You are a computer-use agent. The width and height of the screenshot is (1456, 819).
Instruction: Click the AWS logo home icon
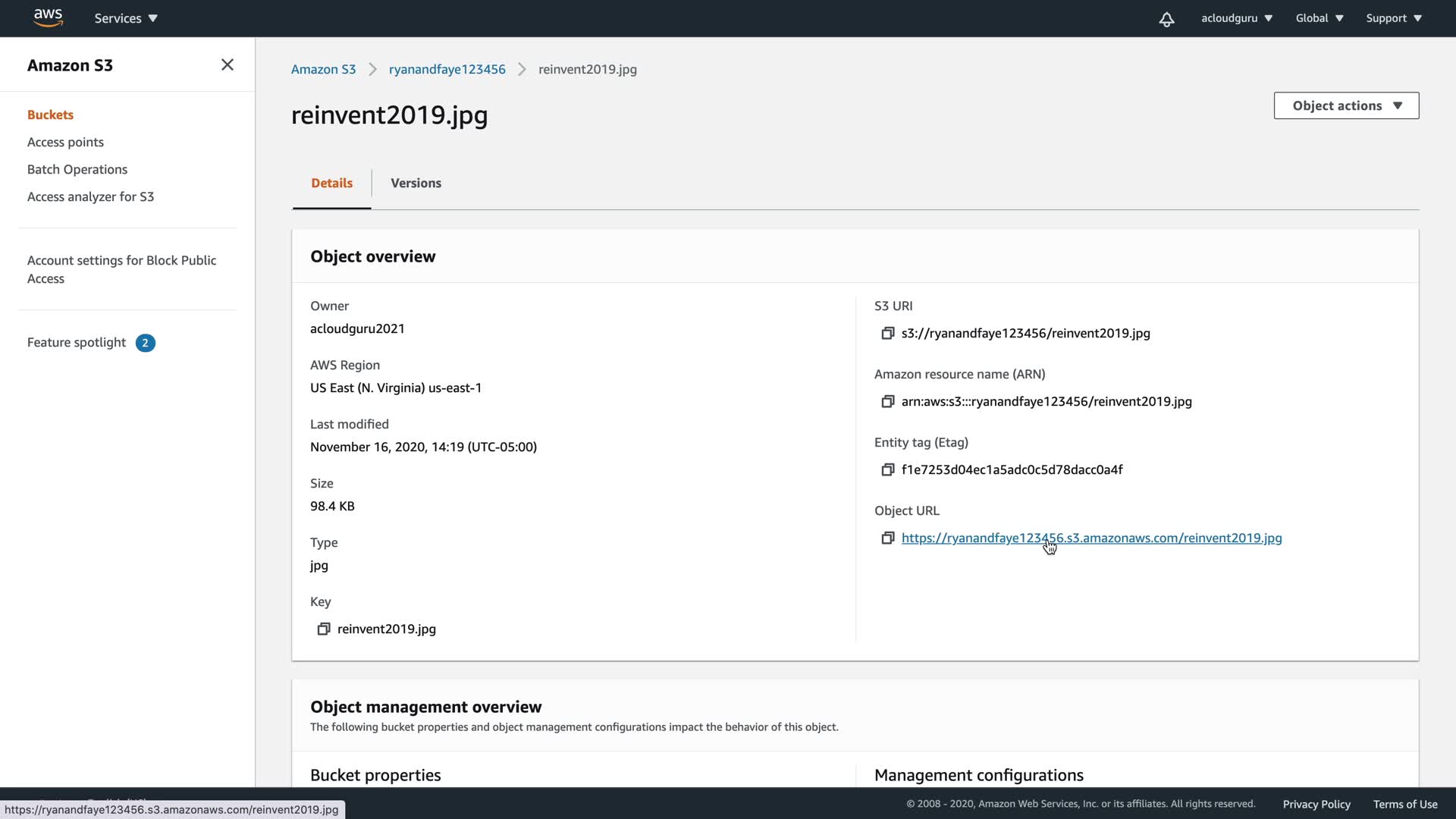pyautogui.click(x=48, y=17)
